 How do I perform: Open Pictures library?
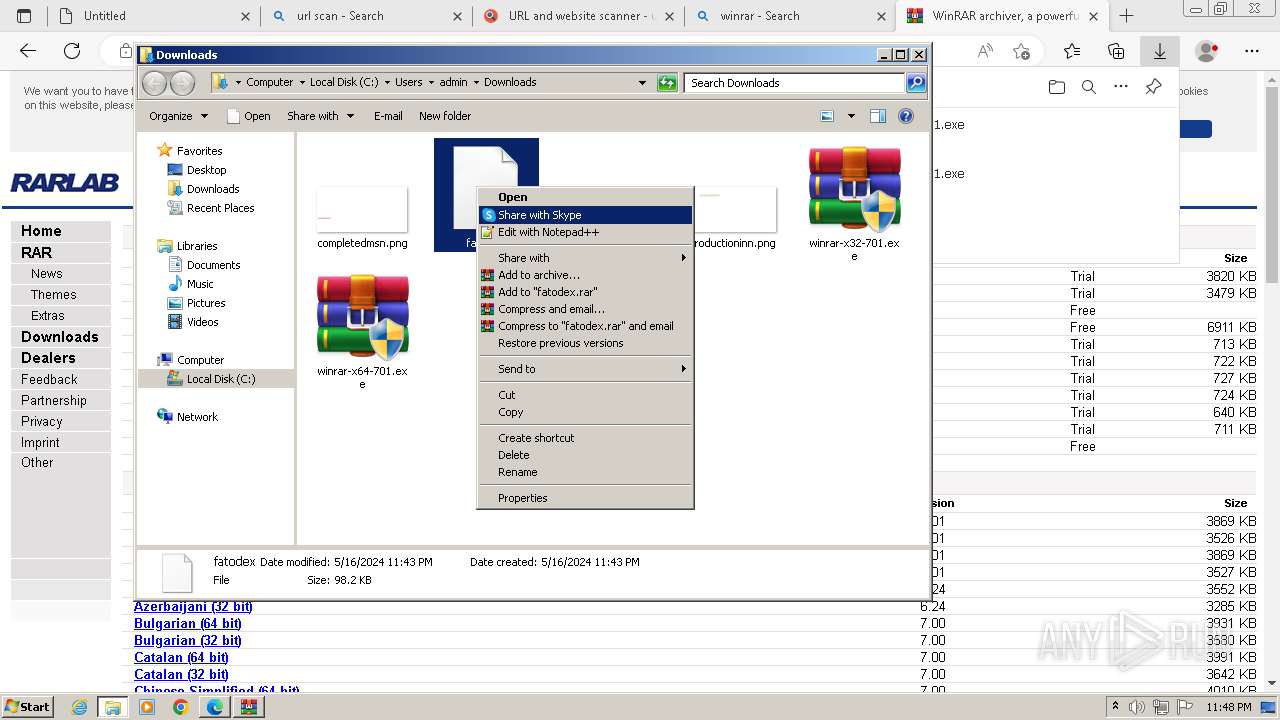[206, 303]
